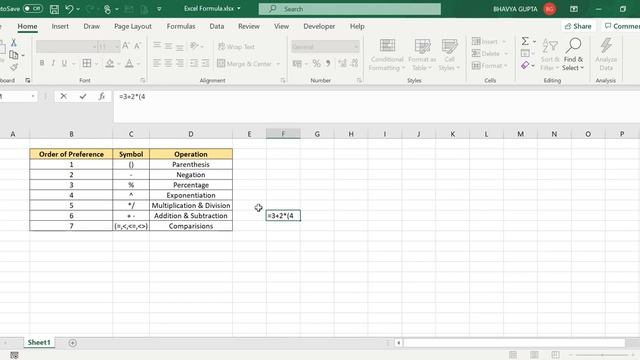The width and height of the screenshot is (640, 360).
Task: Click the AutoSum sigma icon
Action: (x=525, y=41)
